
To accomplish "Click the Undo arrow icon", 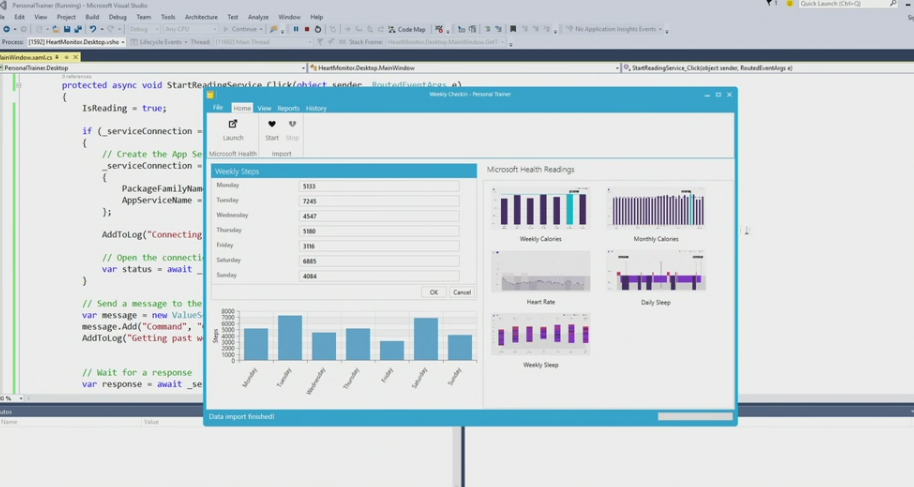I will [x=92, y=29].
